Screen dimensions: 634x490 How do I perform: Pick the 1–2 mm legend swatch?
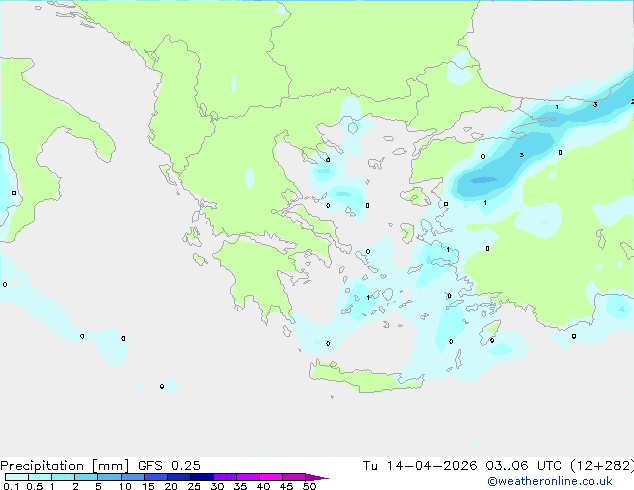pos(63,477)
